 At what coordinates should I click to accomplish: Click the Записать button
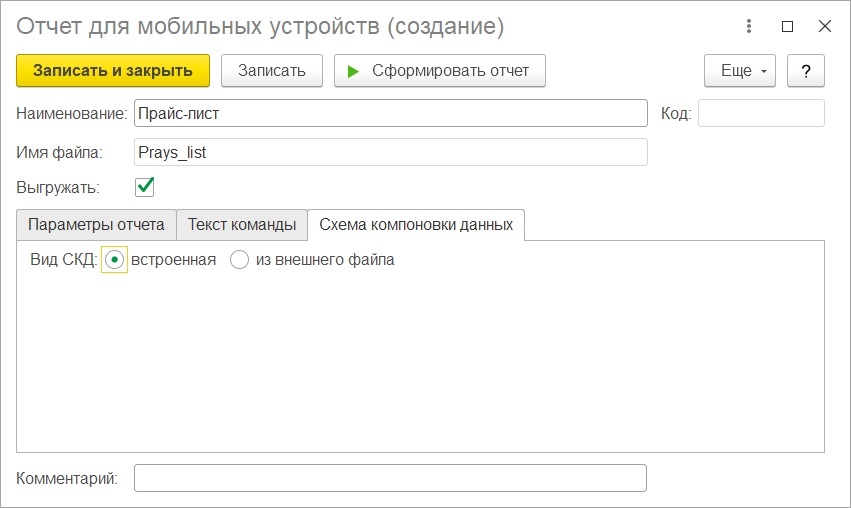(x=272, y=71)
